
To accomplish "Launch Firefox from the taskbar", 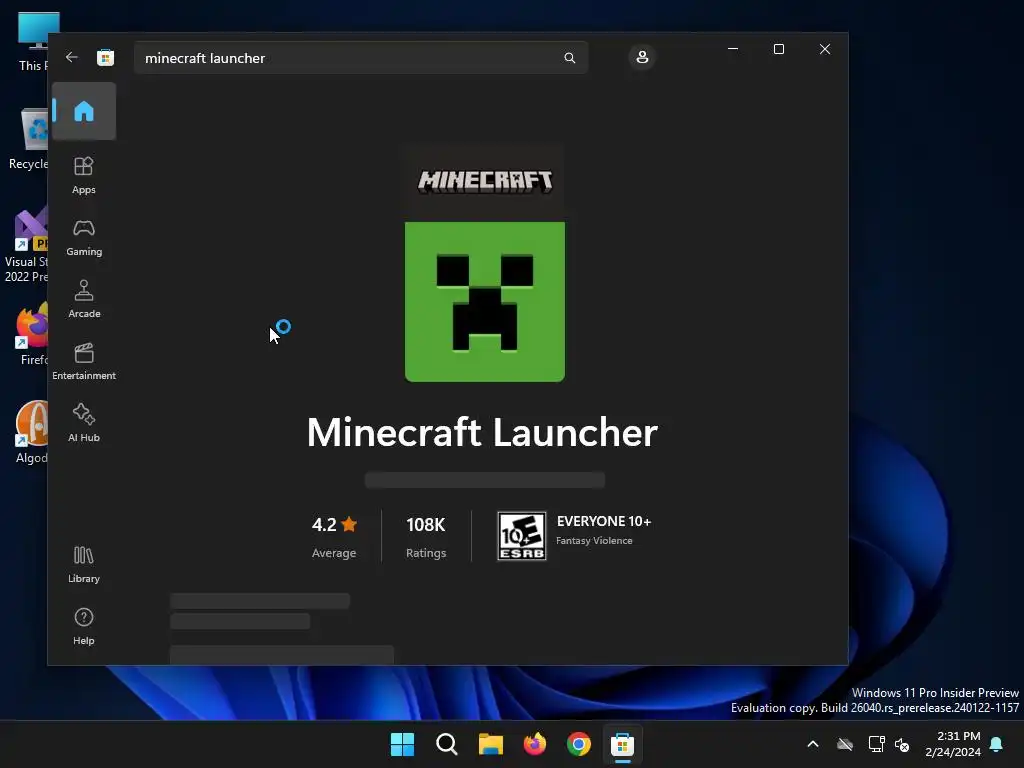I will [535, 744].
